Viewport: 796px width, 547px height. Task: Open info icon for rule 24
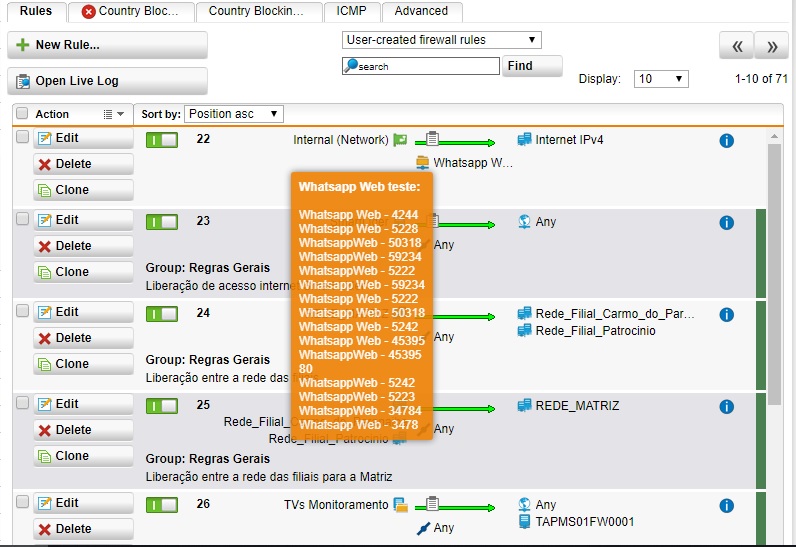pyautogui.click(x=726, y=315)
